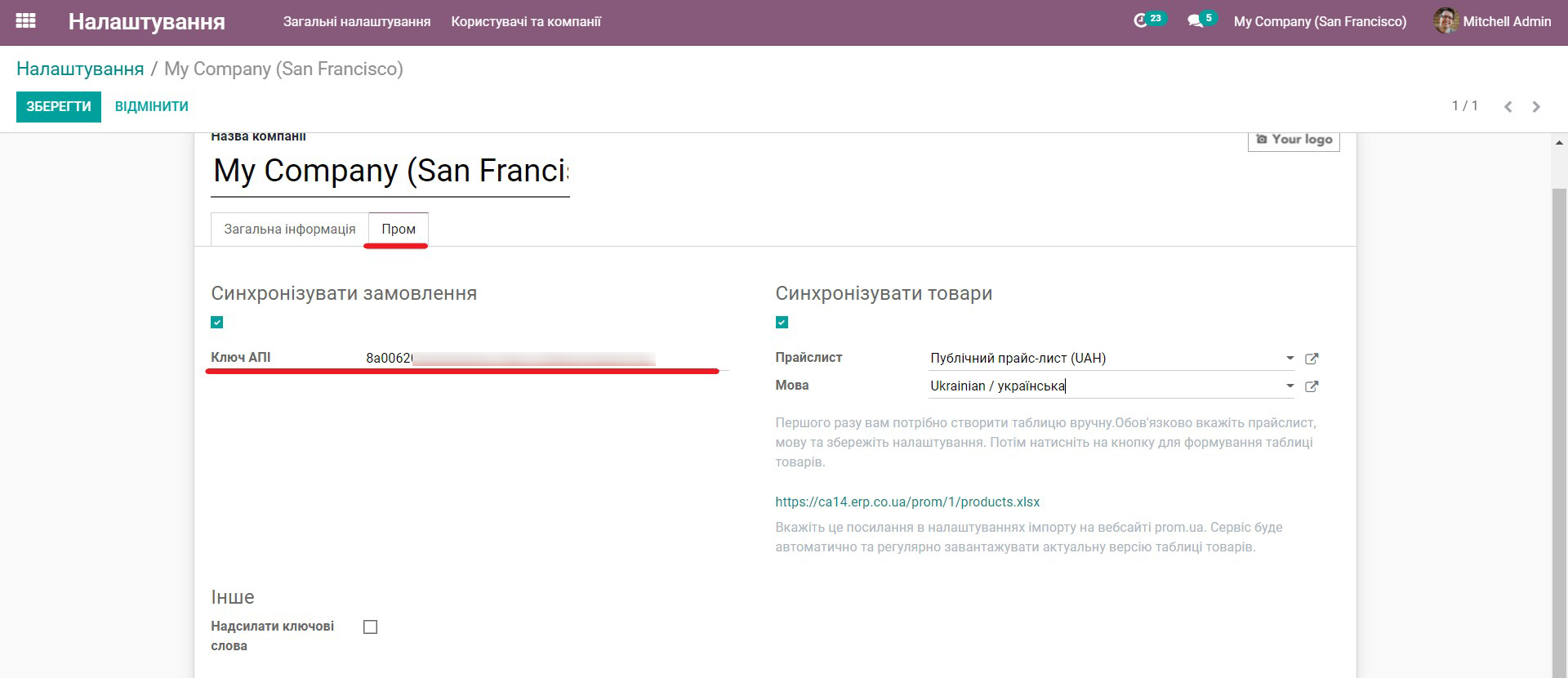Open the products.xlsx prom link

click(907, 502)
